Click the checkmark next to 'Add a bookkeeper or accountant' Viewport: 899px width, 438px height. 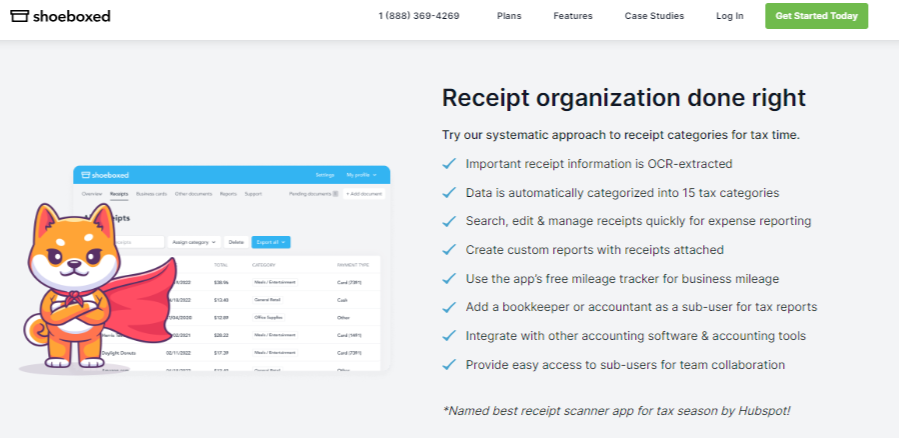pyautogui.click(x=449, y=307)
